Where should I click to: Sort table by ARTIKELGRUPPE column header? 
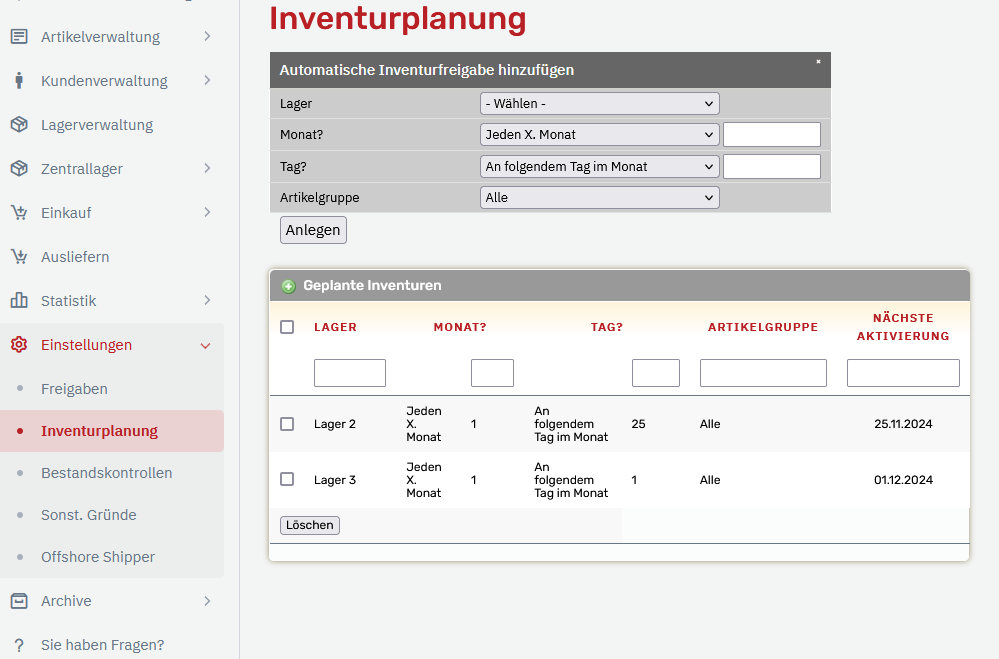(763, 327)
